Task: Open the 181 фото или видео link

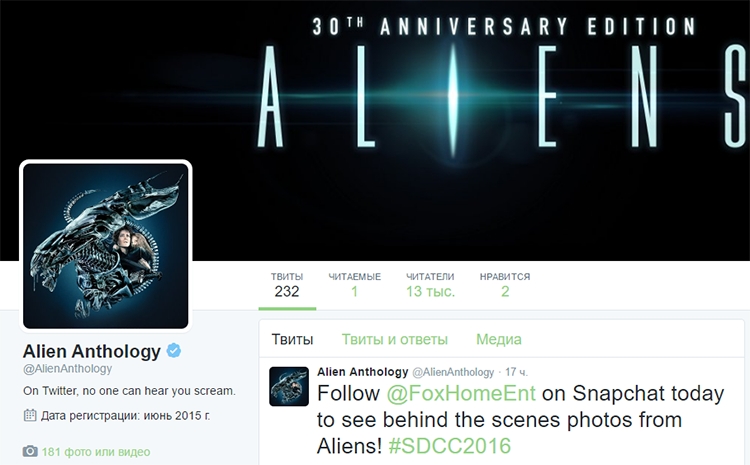Action: pyautogui.click(x=96, y=452)
